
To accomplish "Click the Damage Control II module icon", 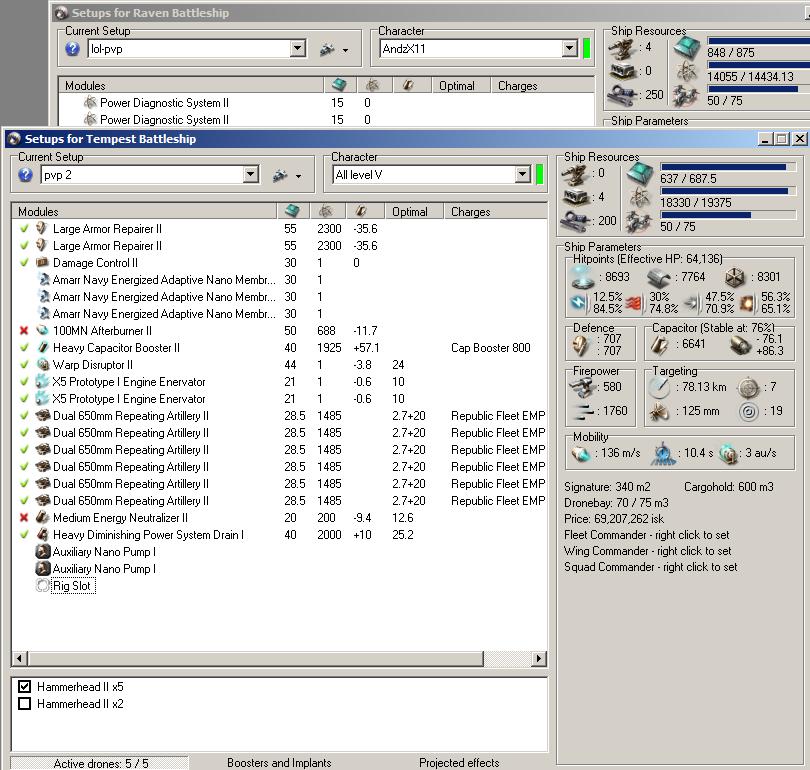I will coord(42,262).
